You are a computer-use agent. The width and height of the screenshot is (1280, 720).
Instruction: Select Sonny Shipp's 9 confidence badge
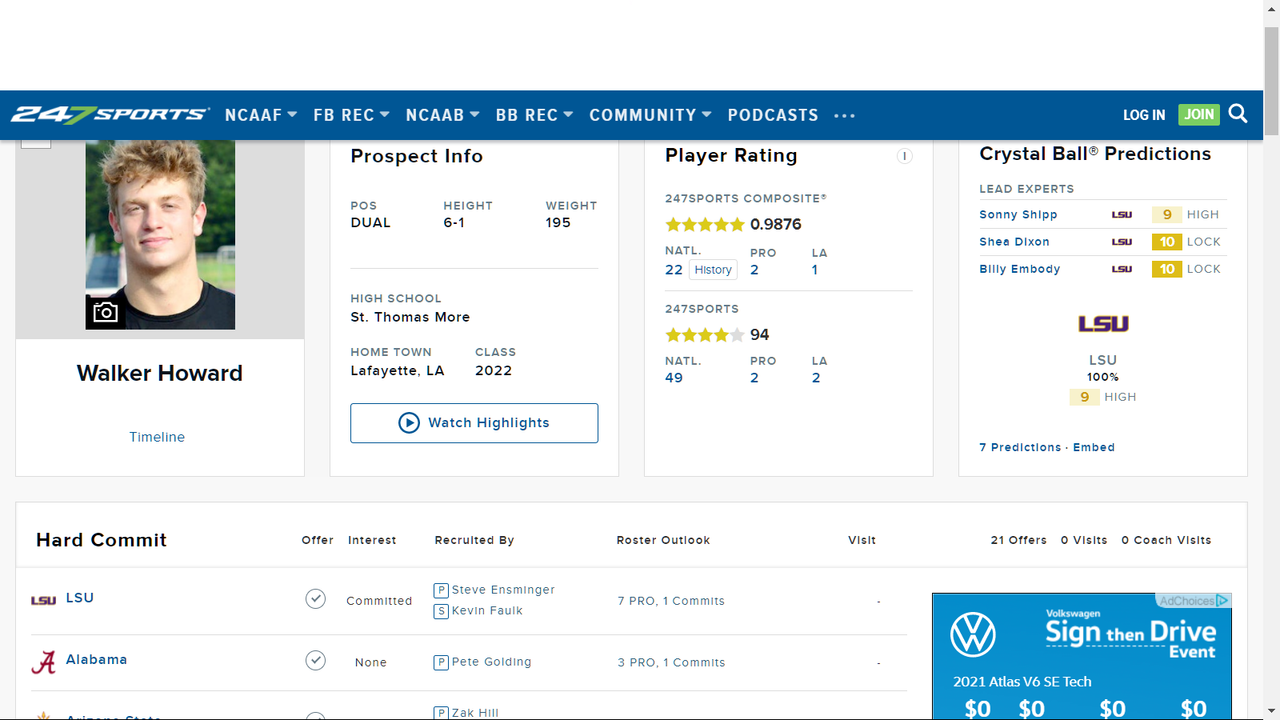click(1167, 215)
